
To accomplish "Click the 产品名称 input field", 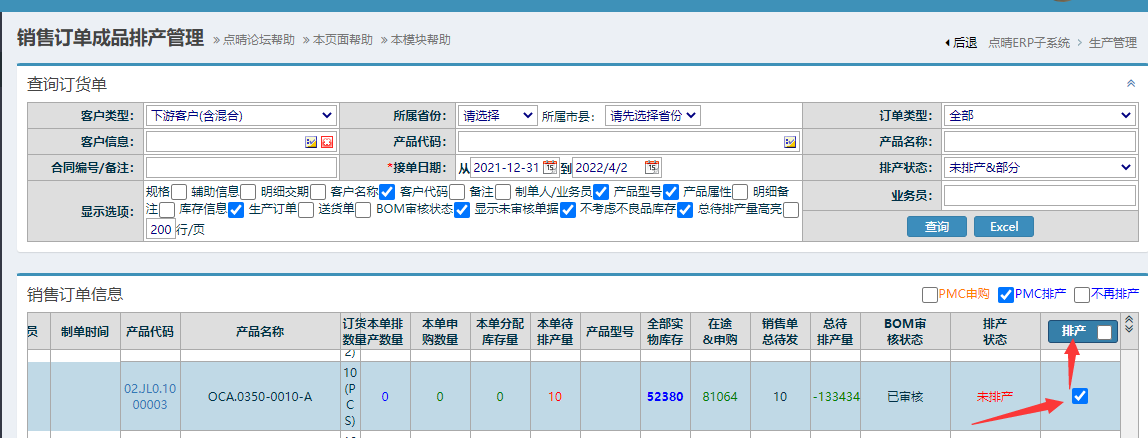I will (1039, 142).
